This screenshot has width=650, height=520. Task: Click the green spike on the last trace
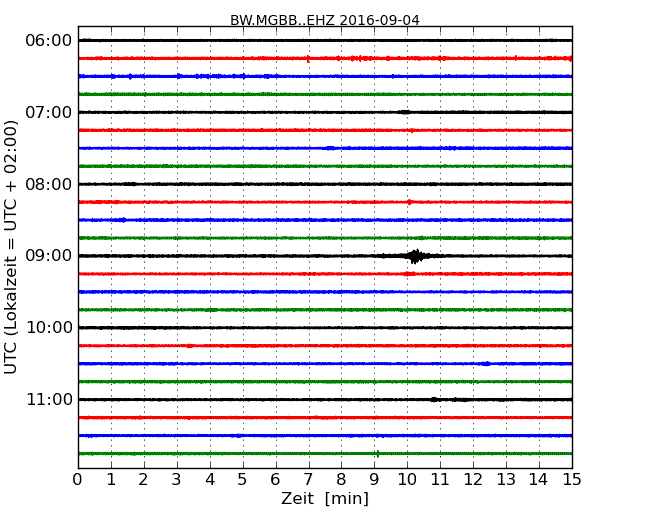point(378,454)
